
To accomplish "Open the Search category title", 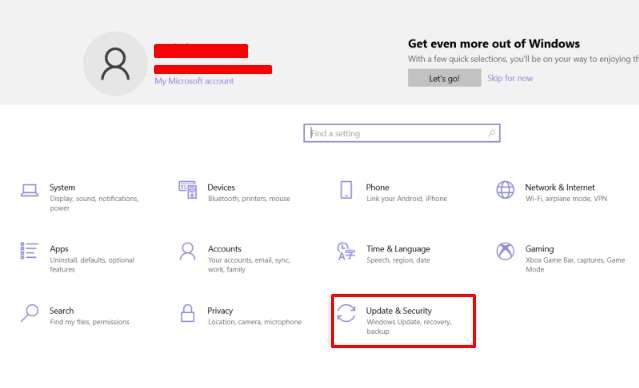I will pos(62,311).
